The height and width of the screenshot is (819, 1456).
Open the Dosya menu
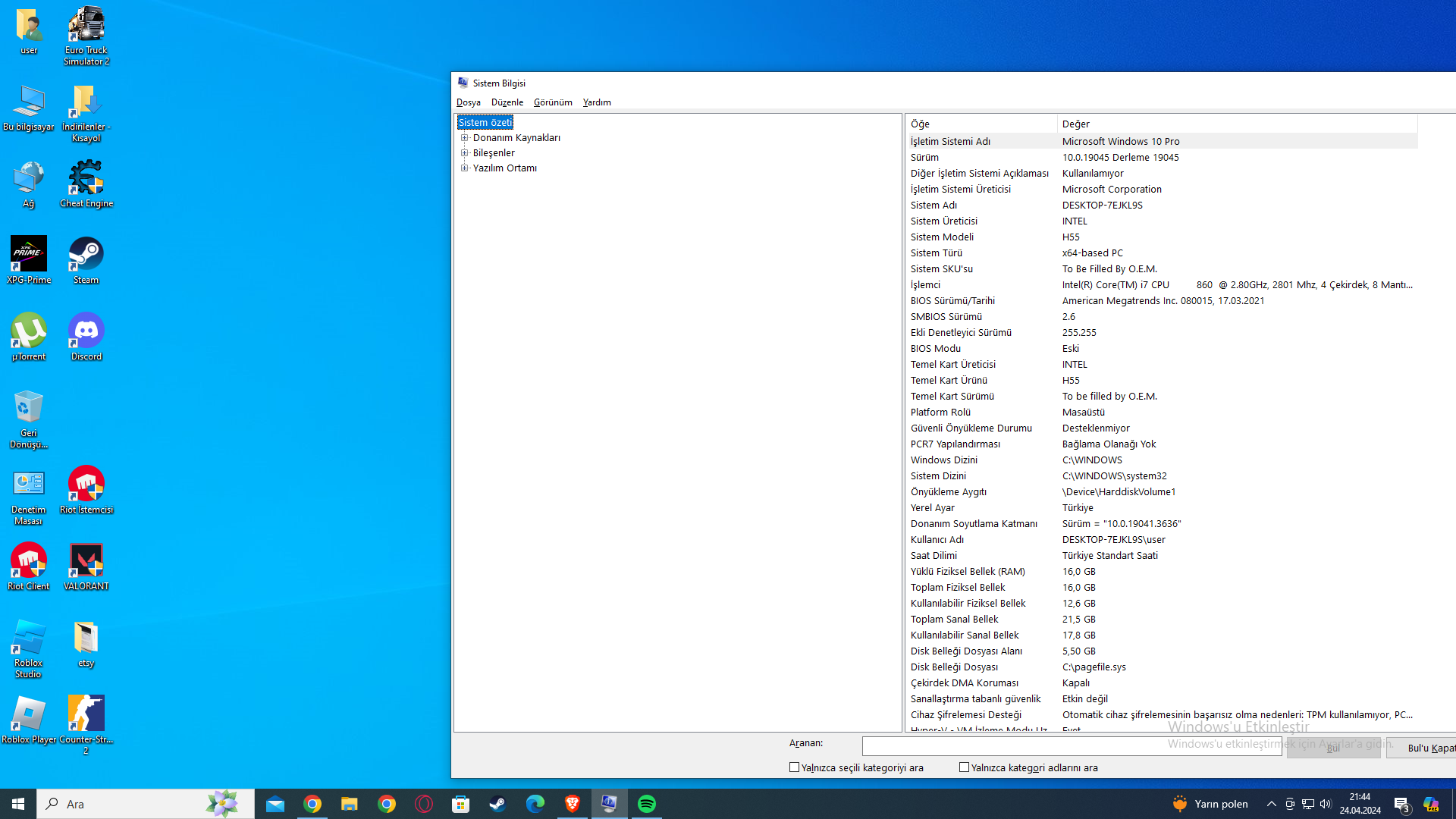pyautogui.click(x=469, y=102)
